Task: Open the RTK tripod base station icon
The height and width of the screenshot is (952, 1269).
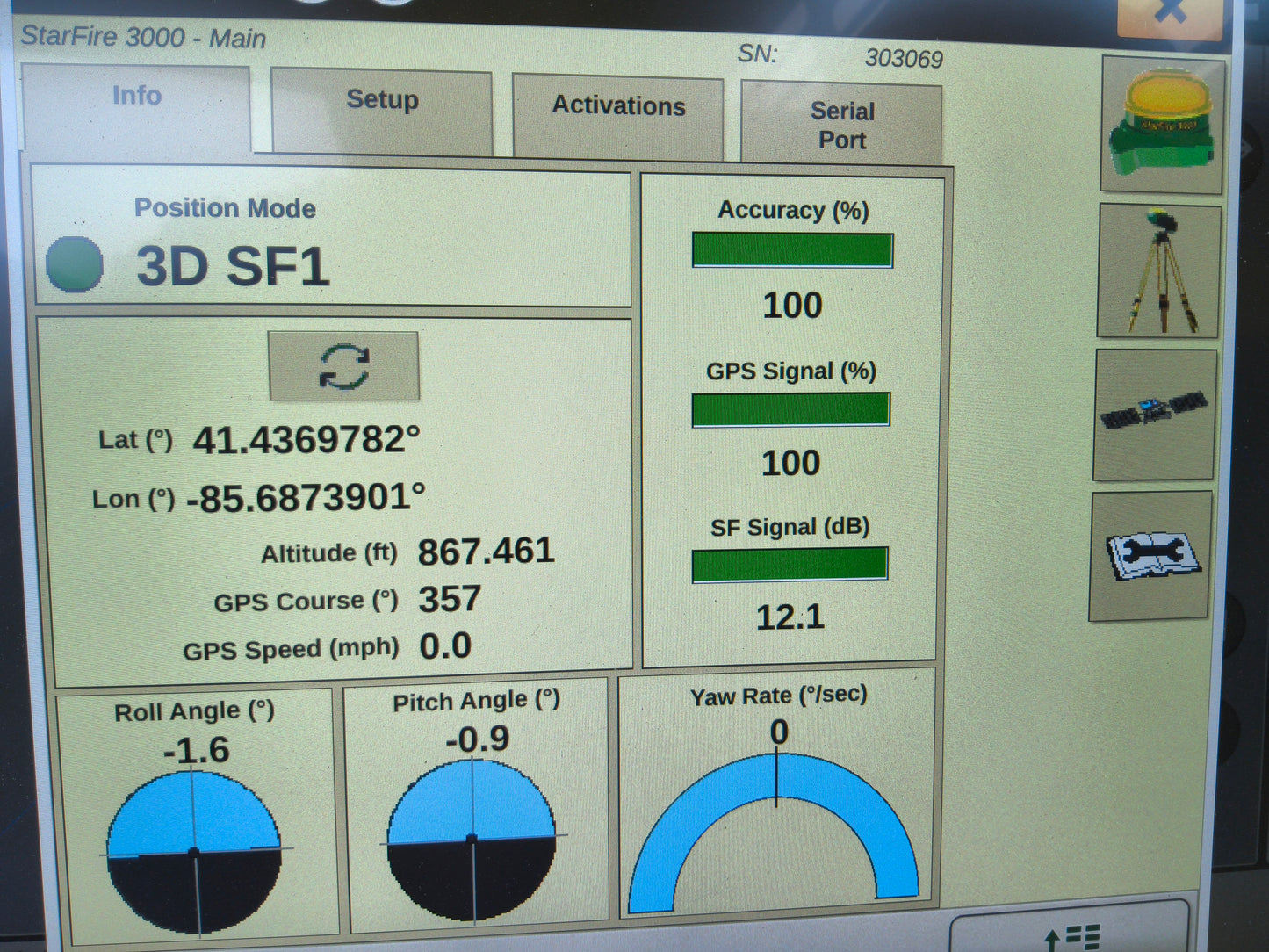Action: point(1158,271)
